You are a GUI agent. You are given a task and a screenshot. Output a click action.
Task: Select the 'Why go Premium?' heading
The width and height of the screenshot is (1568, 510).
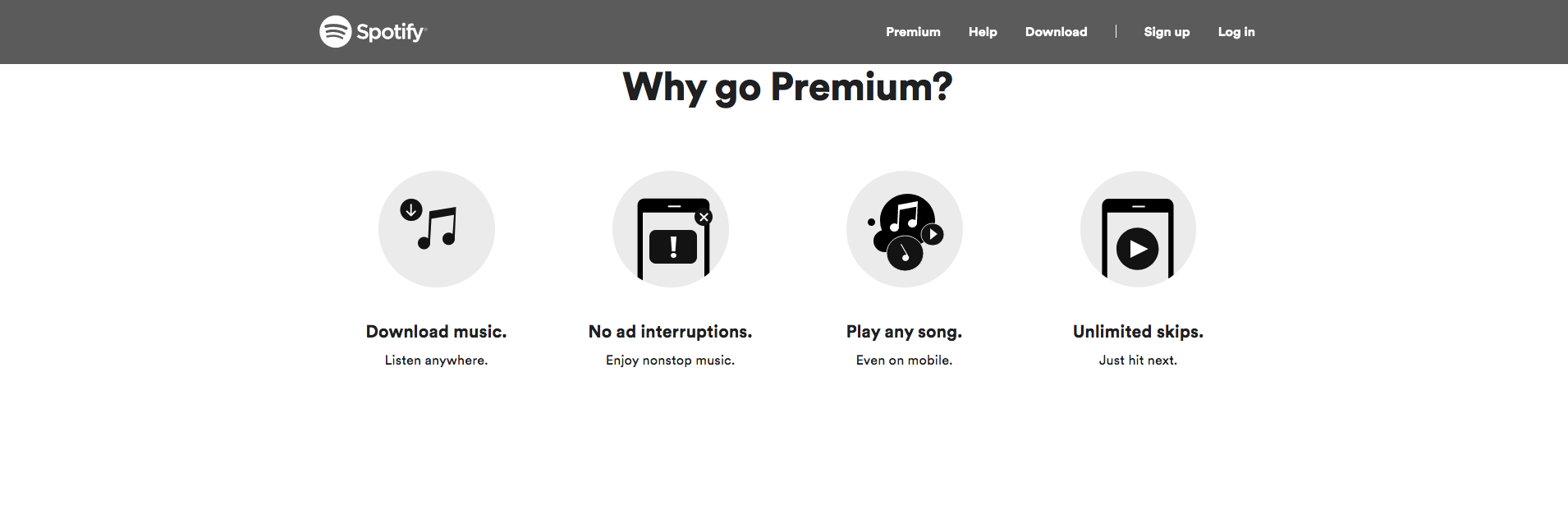click(x=787, y=87)
